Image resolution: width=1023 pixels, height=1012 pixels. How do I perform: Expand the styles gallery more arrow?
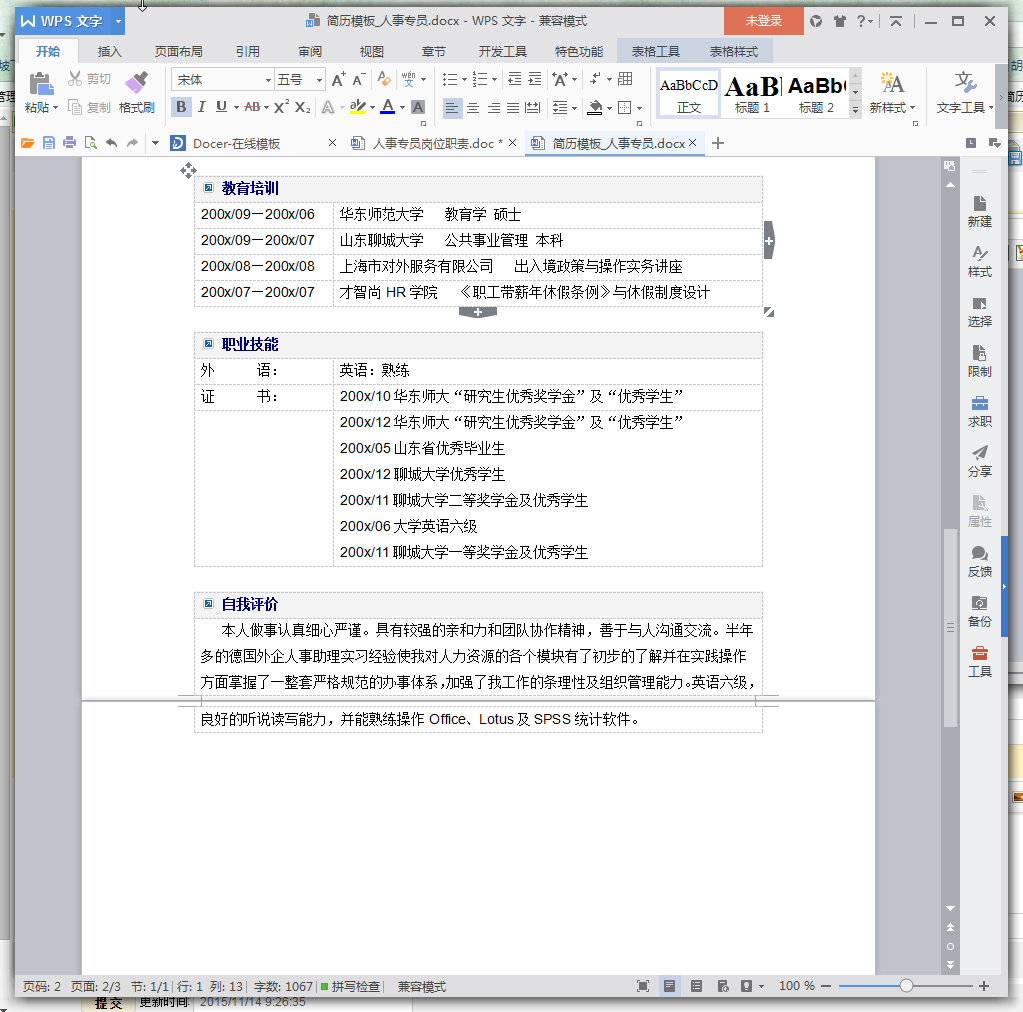click(855, 110)
